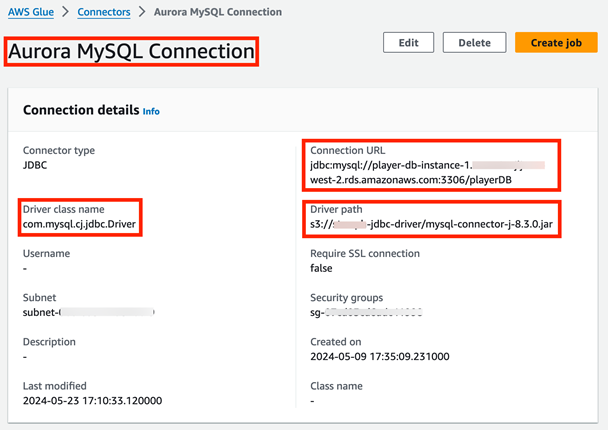
Task: Select the Aurora MySQL Connection page heading
Action: tap(131, 51)
